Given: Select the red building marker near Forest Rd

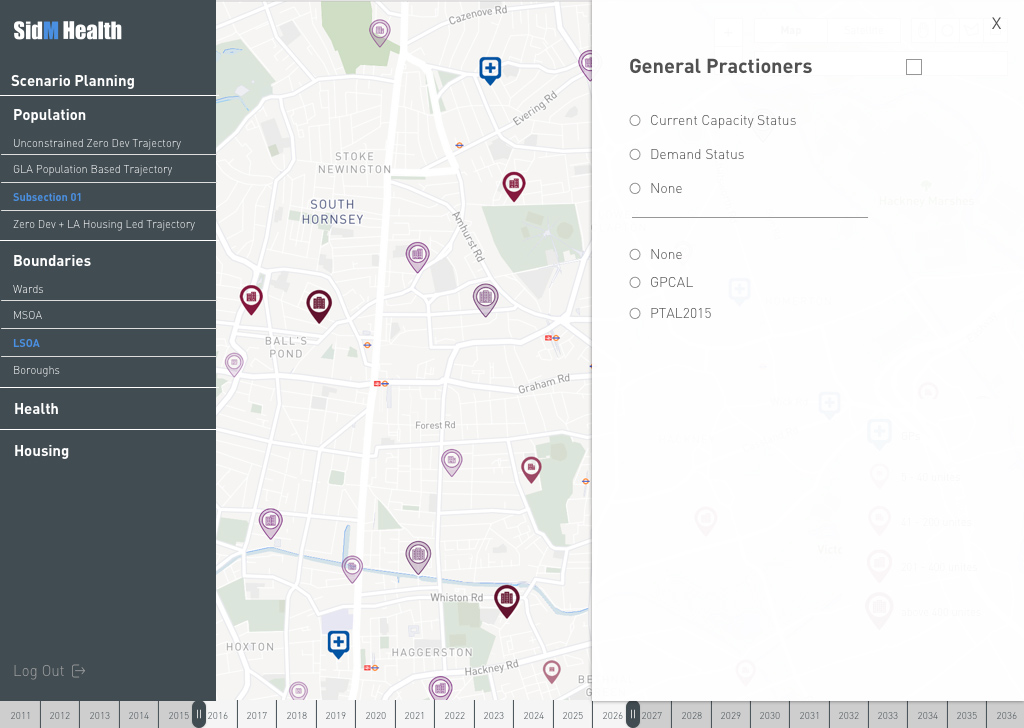Looking at the screenshot, I should (x=531, y=468).
